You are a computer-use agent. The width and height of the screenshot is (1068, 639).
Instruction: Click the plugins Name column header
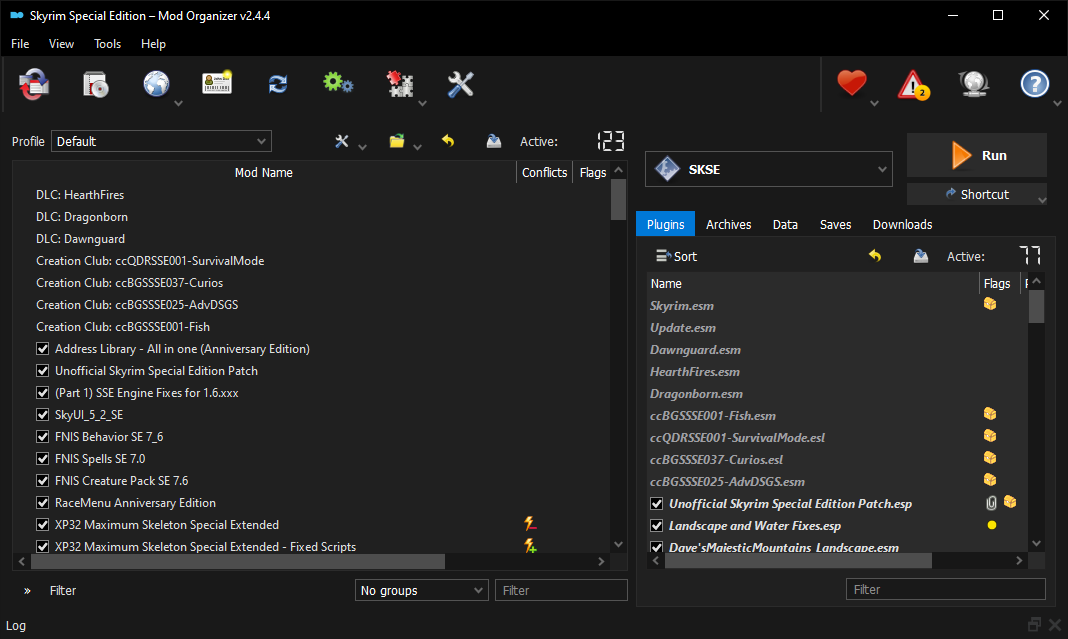point(813,283)
